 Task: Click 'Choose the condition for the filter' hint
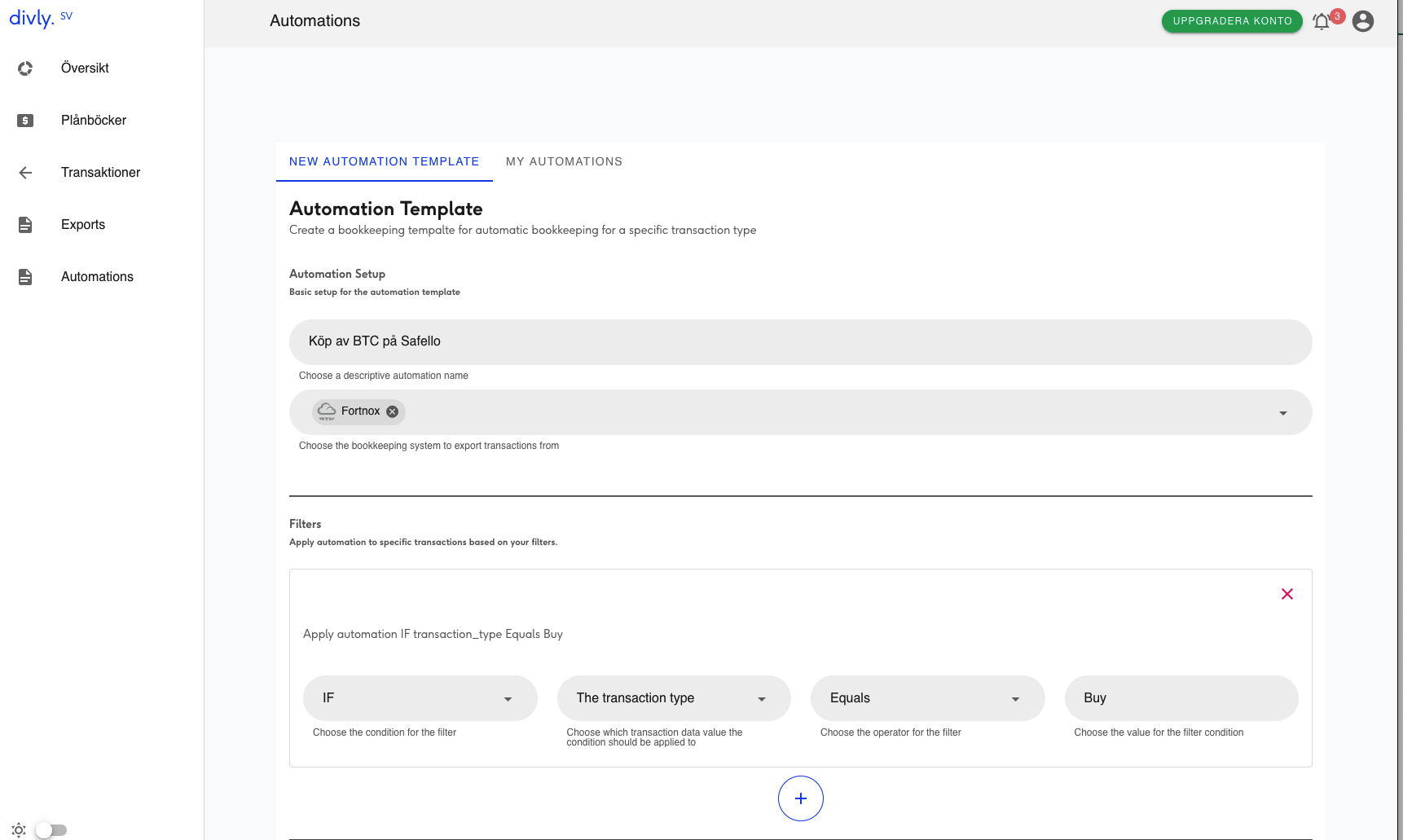tap(385, 732)
